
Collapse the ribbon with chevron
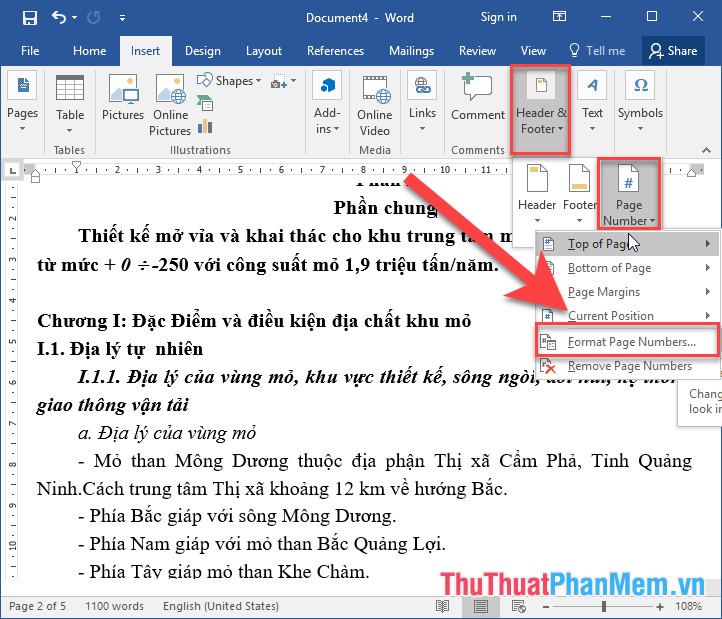pyautogui.click(x=706, y=150)
